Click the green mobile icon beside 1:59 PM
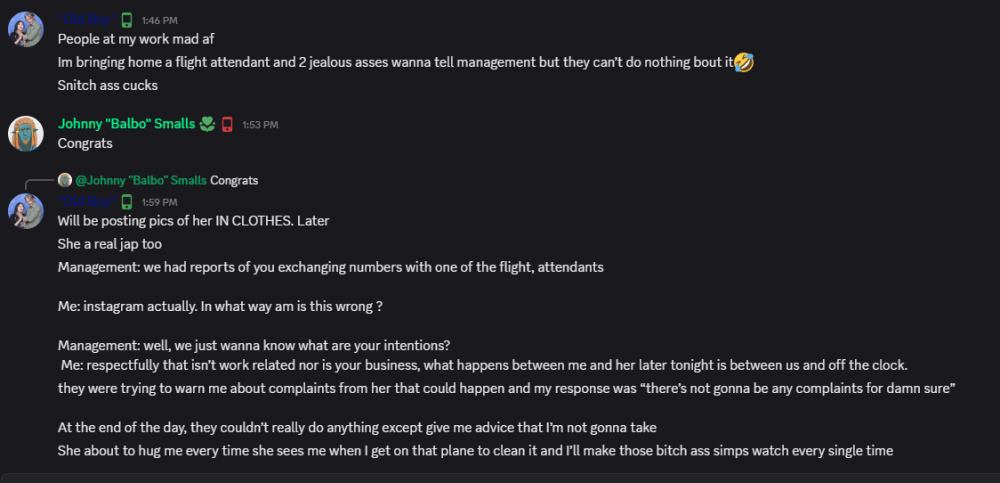Screen dimensions: 1000x483 click(127, 201)
